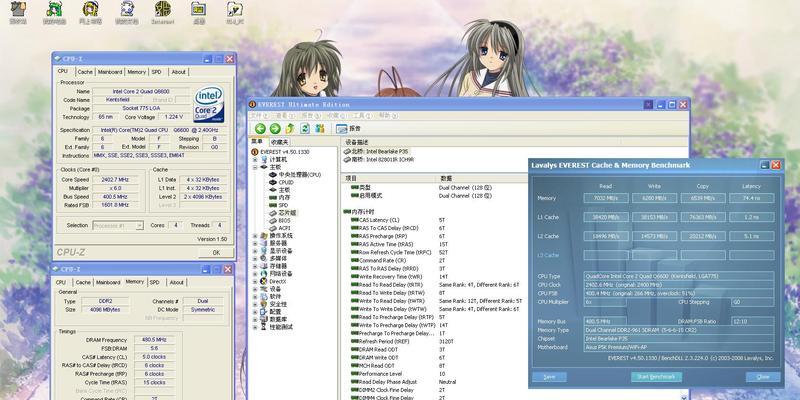Select the 南桥 Intel 82801IR ICH9R device
The image size is (800, 400).
[378, 159]
